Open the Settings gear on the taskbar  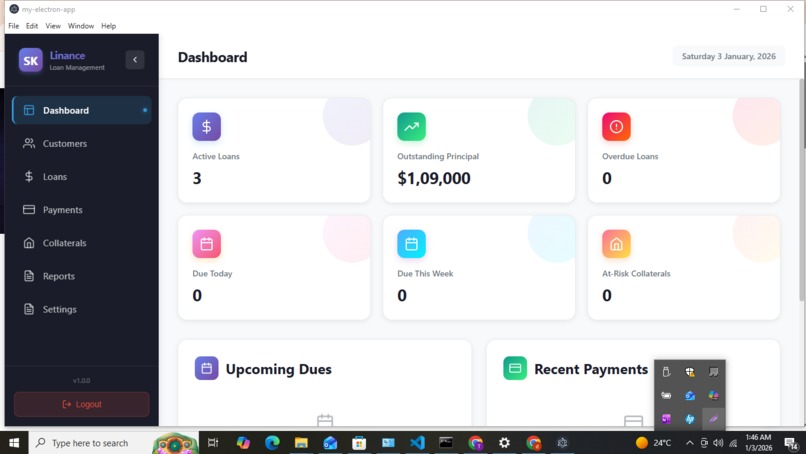coord(504,443)
